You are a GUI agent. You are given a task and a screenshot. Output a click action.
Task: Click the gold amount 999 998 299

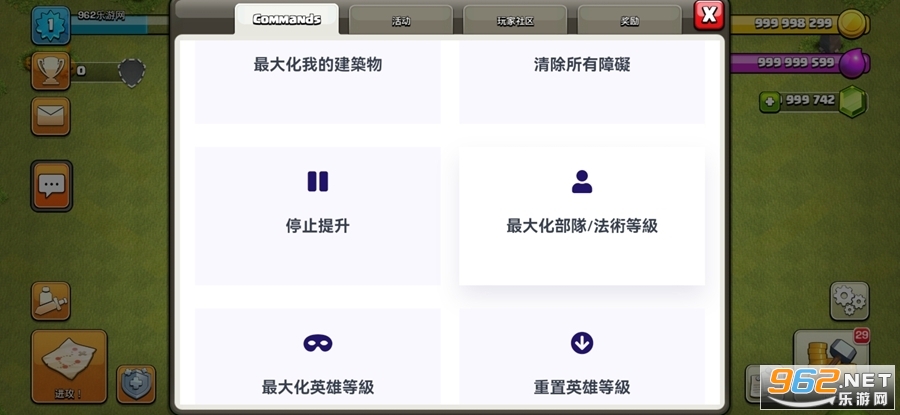pyautogui.click(x=793, y=24)
